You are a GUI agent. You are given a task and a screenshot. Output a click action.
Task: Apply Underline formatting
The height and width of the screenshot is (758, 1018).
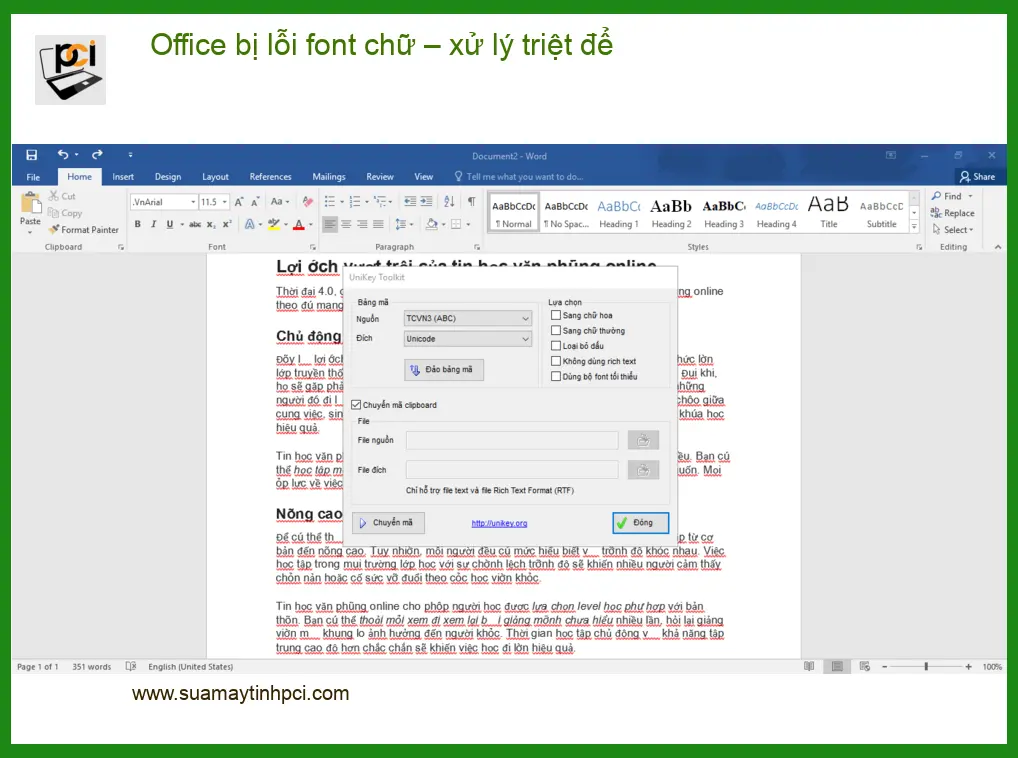pos(169,224)
